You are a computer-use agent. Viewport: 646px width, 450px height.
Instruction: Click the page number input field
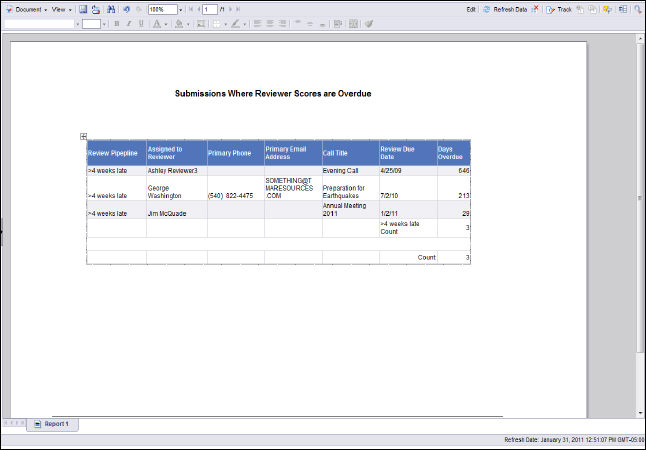(x=210, y=8)
